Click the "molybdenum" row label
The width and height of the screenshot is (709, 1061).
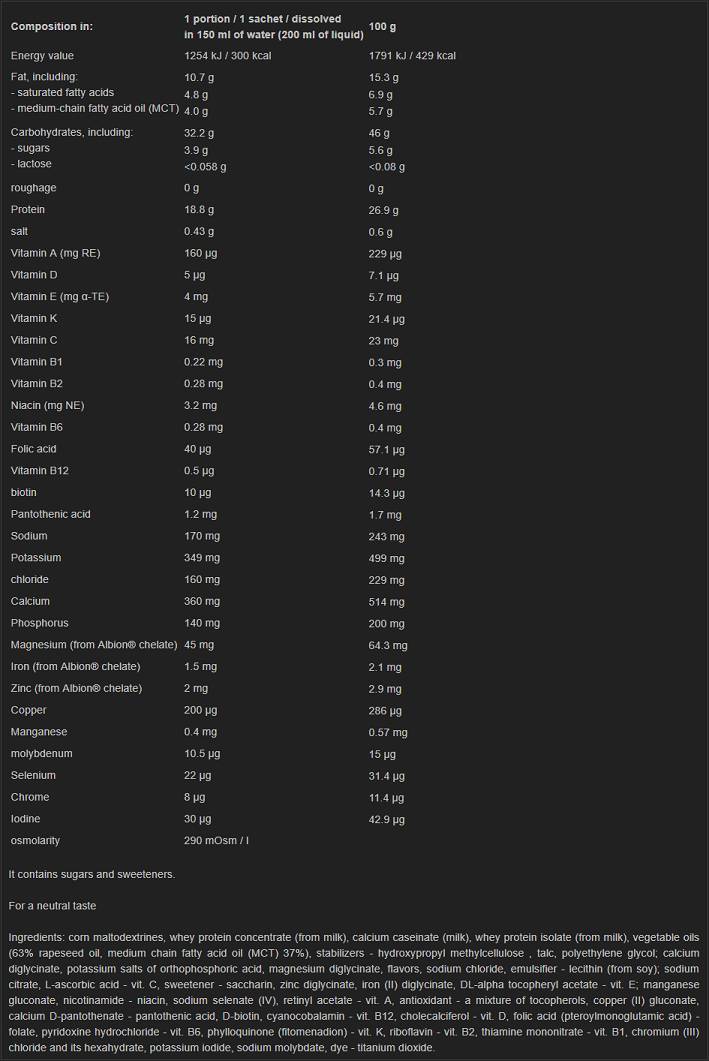pos(41,753)
